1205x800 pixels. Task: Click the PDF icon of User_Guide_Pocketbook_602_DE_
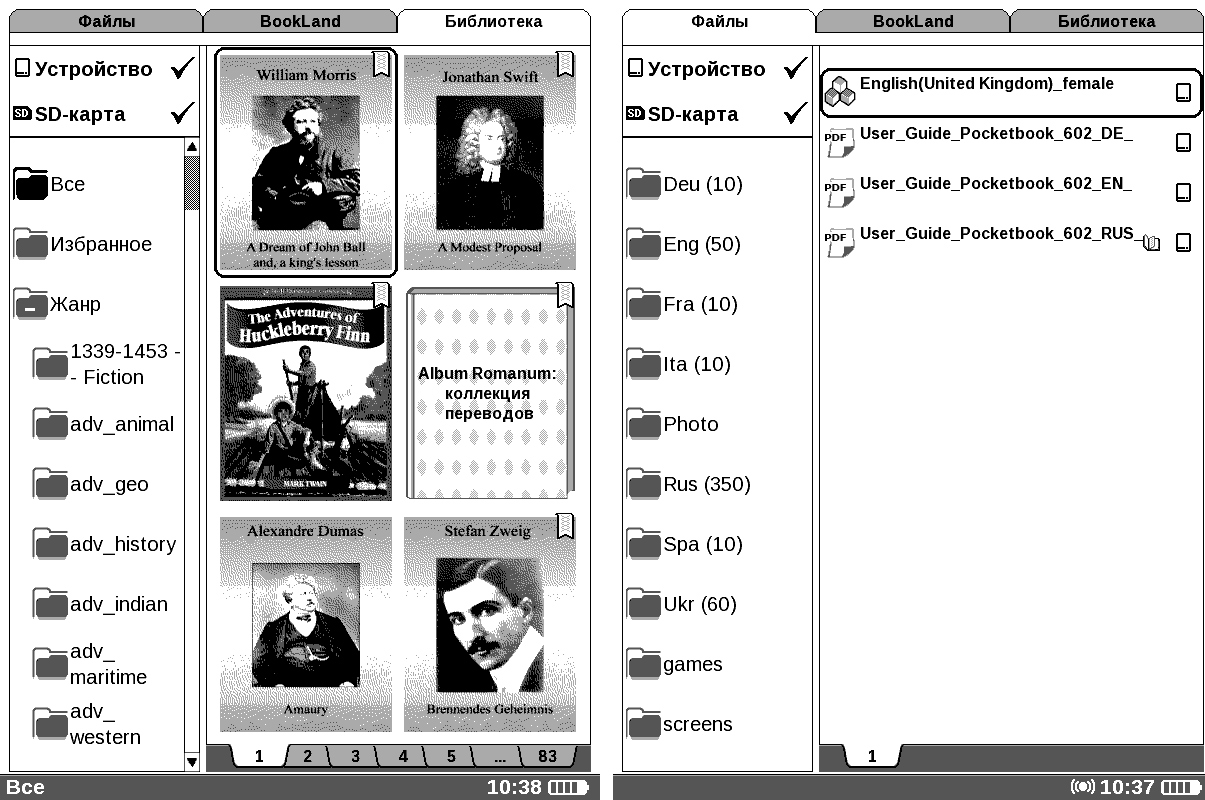tap(839, 142)
